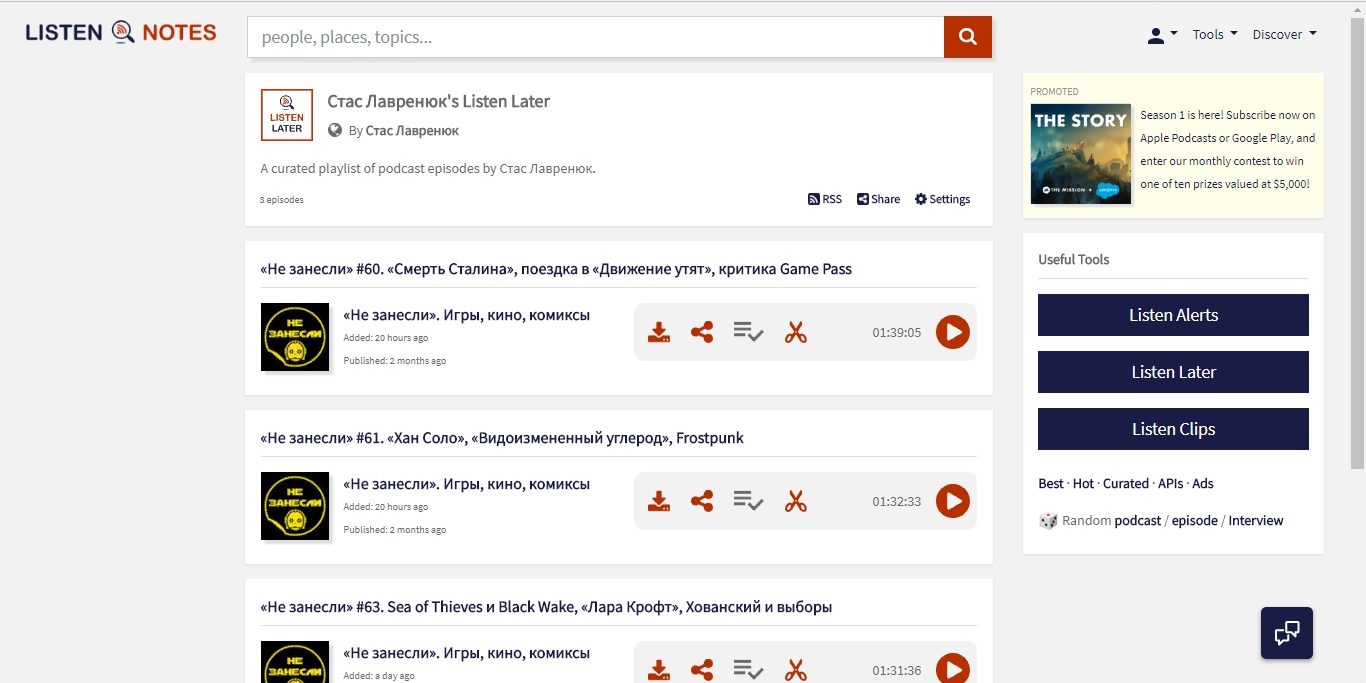Clip episode #60 with scissors icon
This screenshot has height=683, width=1366.
(x=795, y=332)
